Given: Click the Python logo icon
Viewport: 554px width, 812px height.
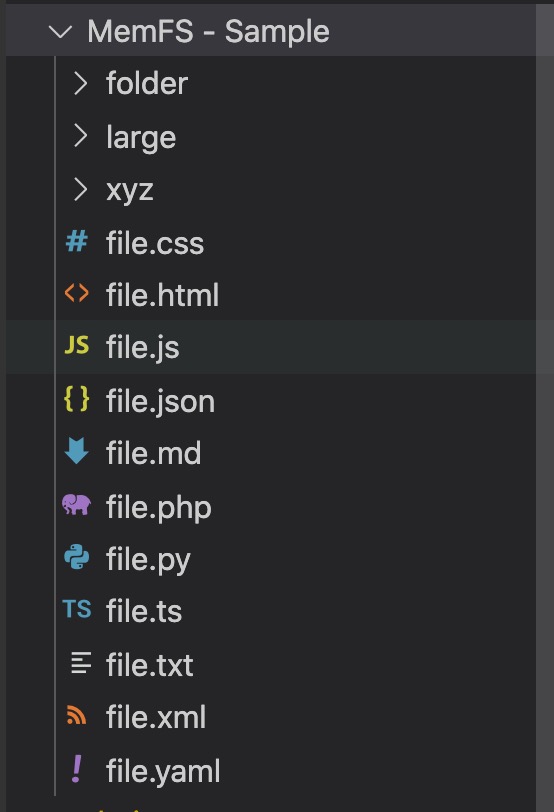Looking at the screenshot, I should point(77,557).
